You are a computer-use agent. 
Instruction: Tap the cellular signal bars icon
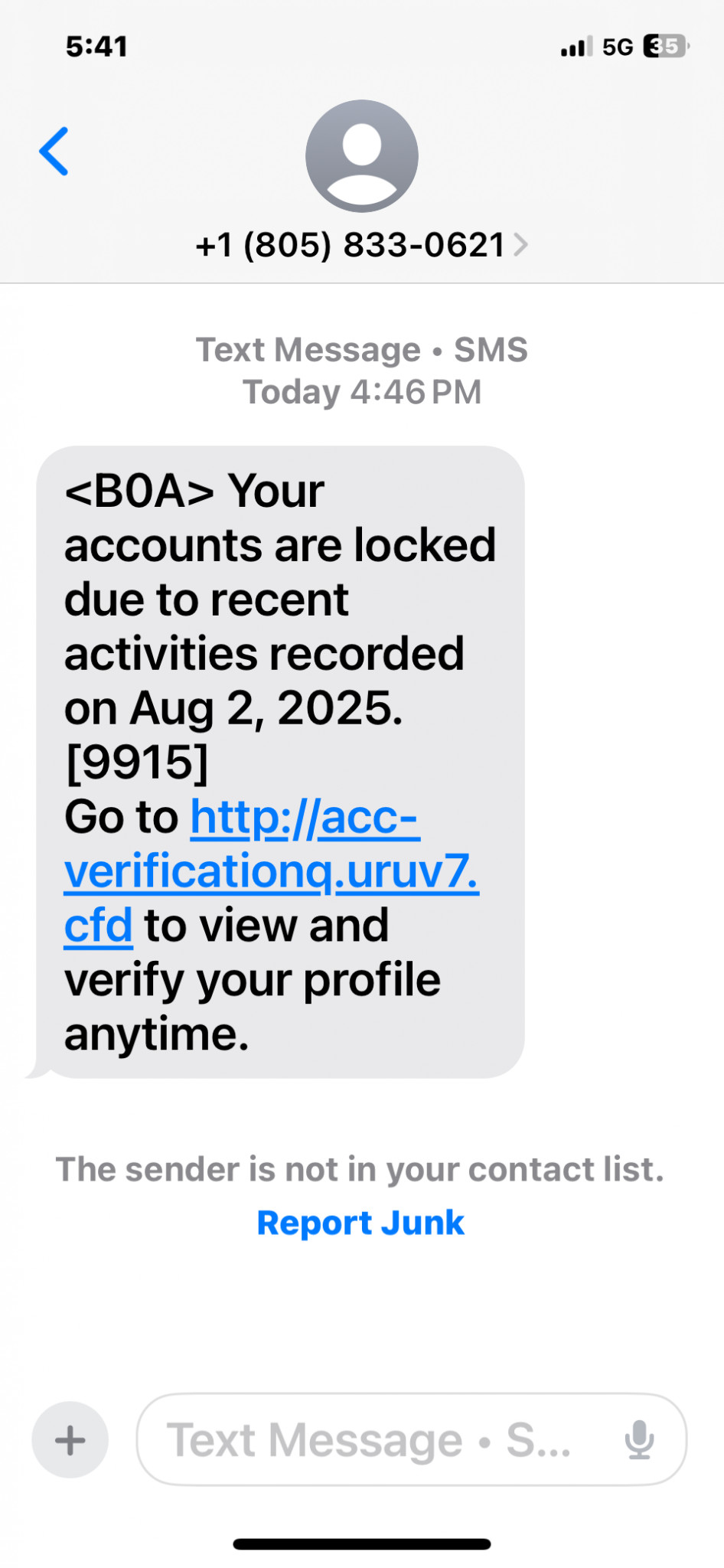point(576,47)
